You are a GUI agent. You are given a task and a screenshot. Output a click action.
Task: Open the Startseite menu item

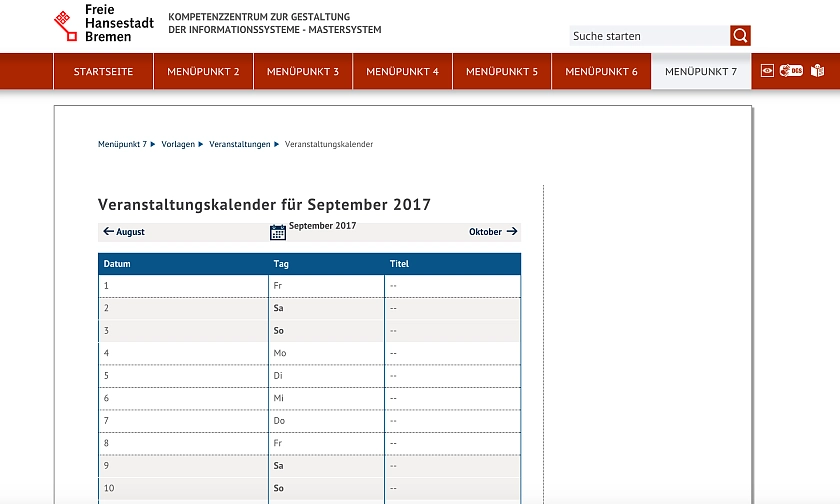tap(103, 71)
